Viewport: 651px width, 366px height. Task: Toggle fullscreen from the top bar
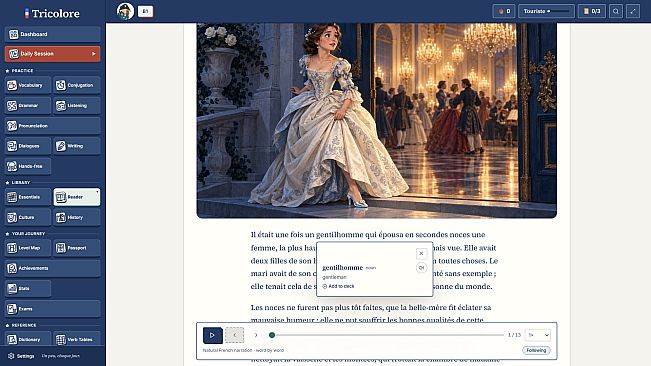(x=633, y=11)
